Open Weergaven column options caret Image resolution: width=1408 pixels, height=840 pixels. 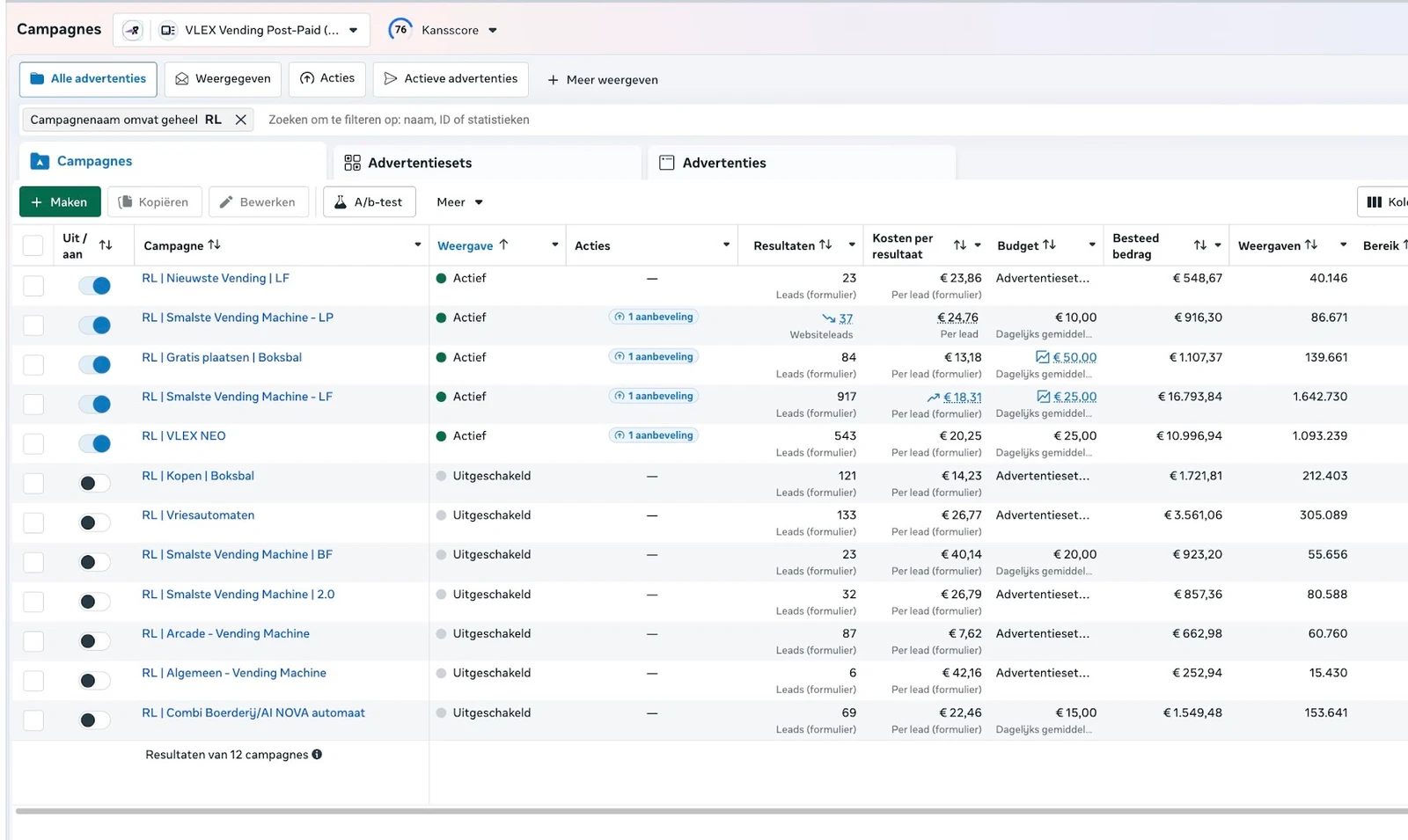click(1343, 245)
